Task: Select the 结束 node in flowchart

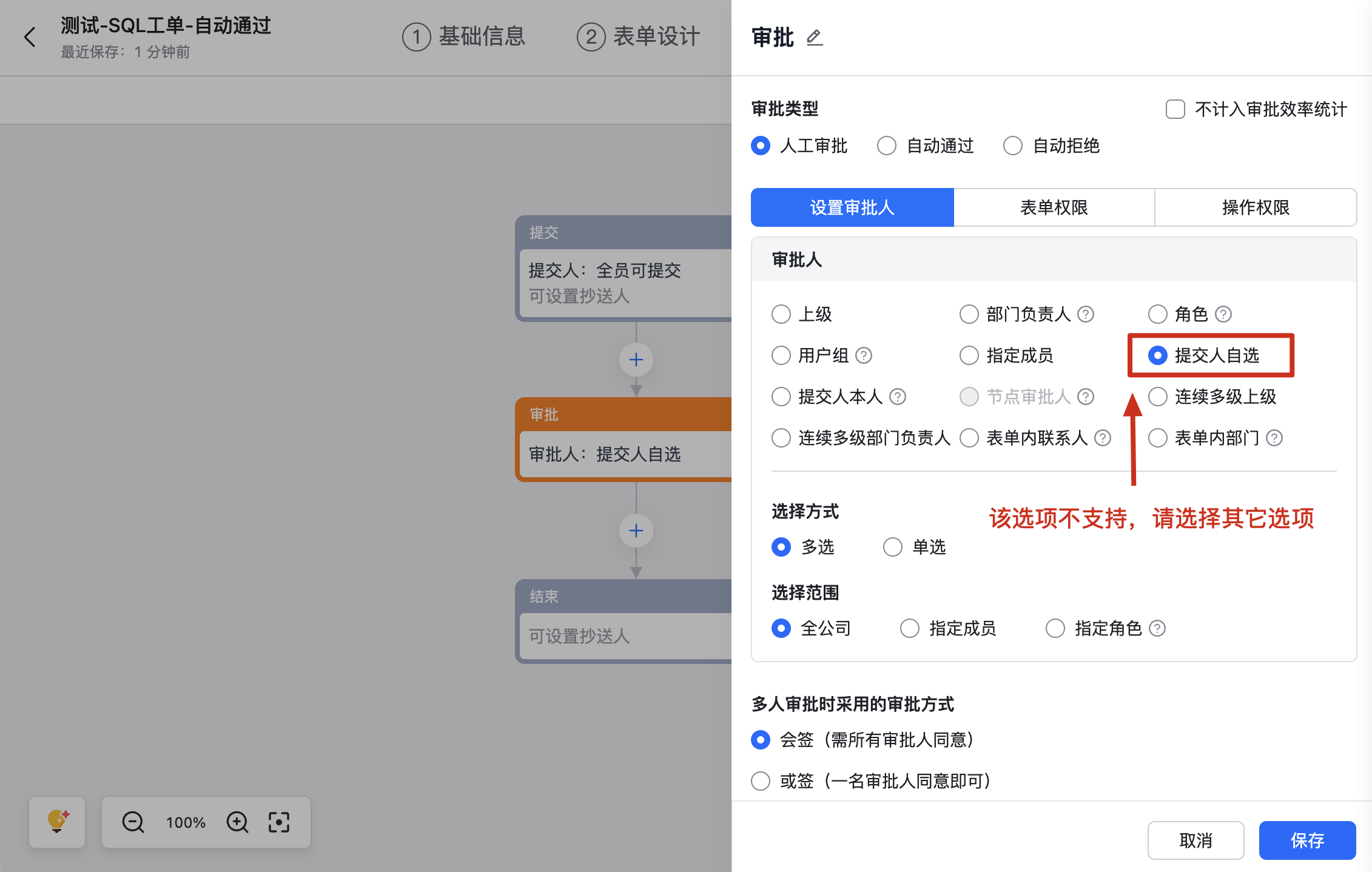Action: 625,622
